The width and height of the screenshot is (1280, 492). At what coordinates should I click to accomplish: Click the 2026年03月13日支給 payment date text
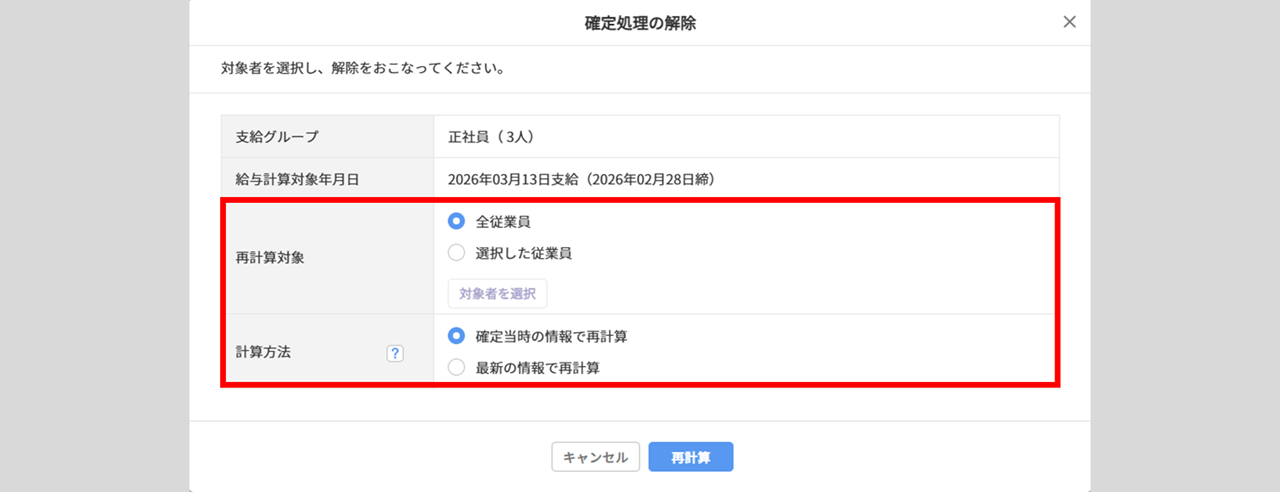tap(514, 180)
